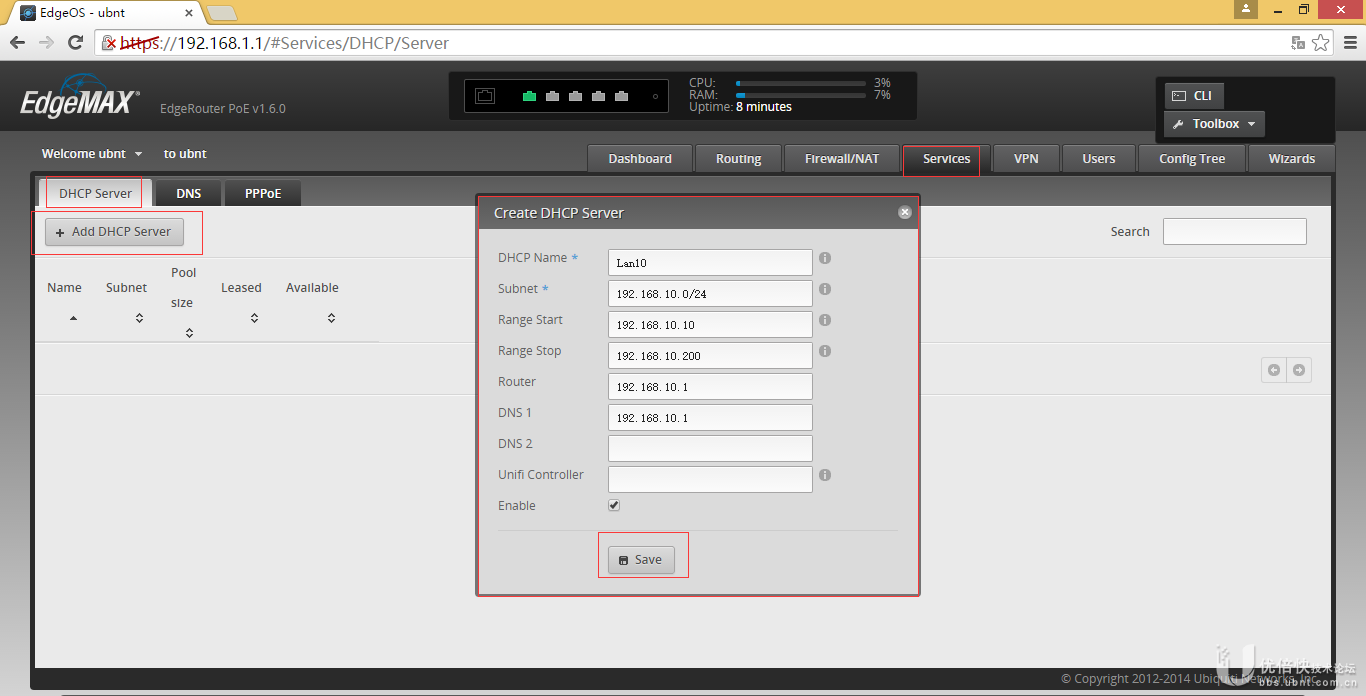The image size is (1366, 696).
Task: Uncheck the Enable checkbox
Action: 614,506
